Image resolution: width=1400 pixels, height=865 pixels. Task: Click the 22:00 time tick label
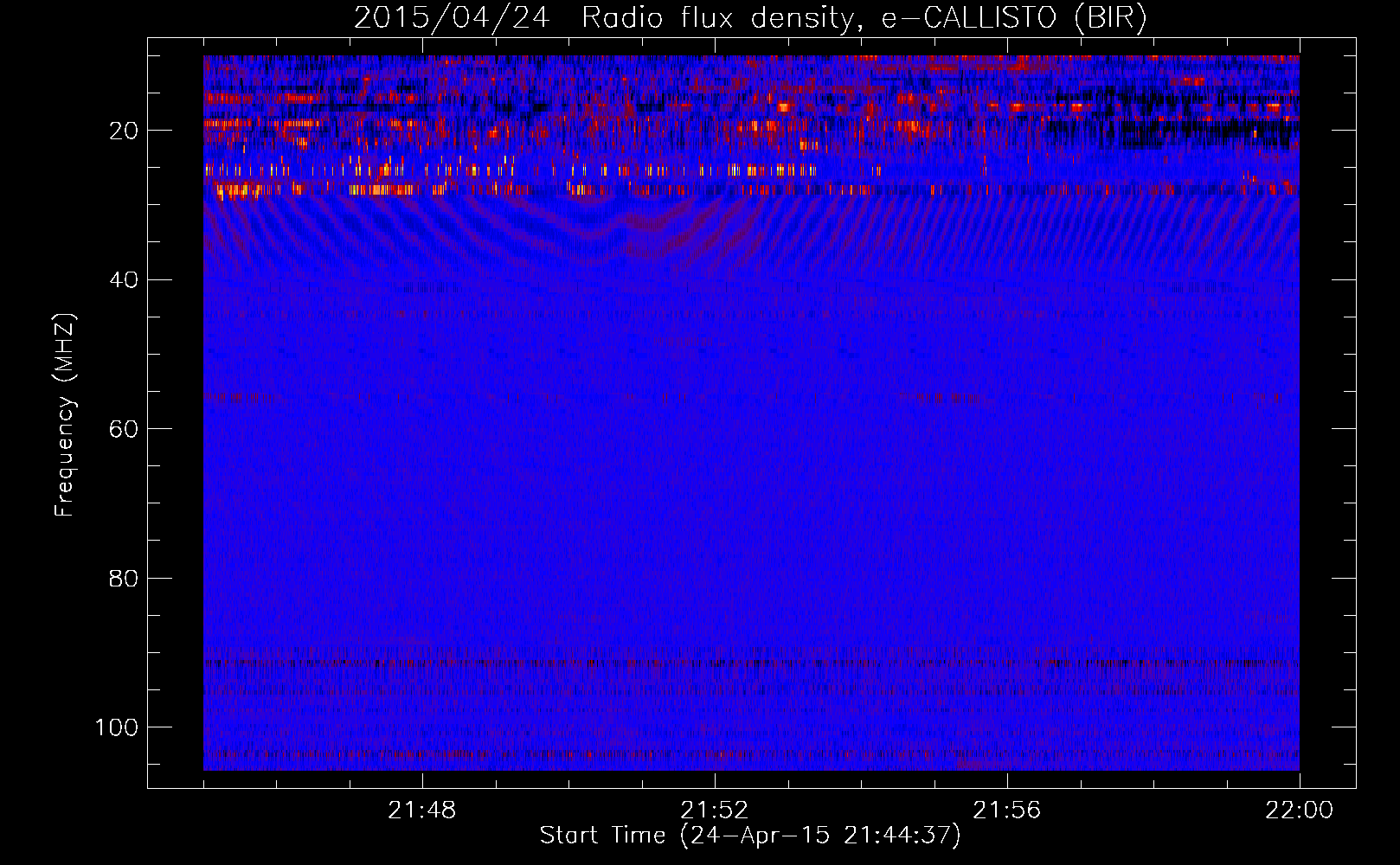[x=1300, y=811]
